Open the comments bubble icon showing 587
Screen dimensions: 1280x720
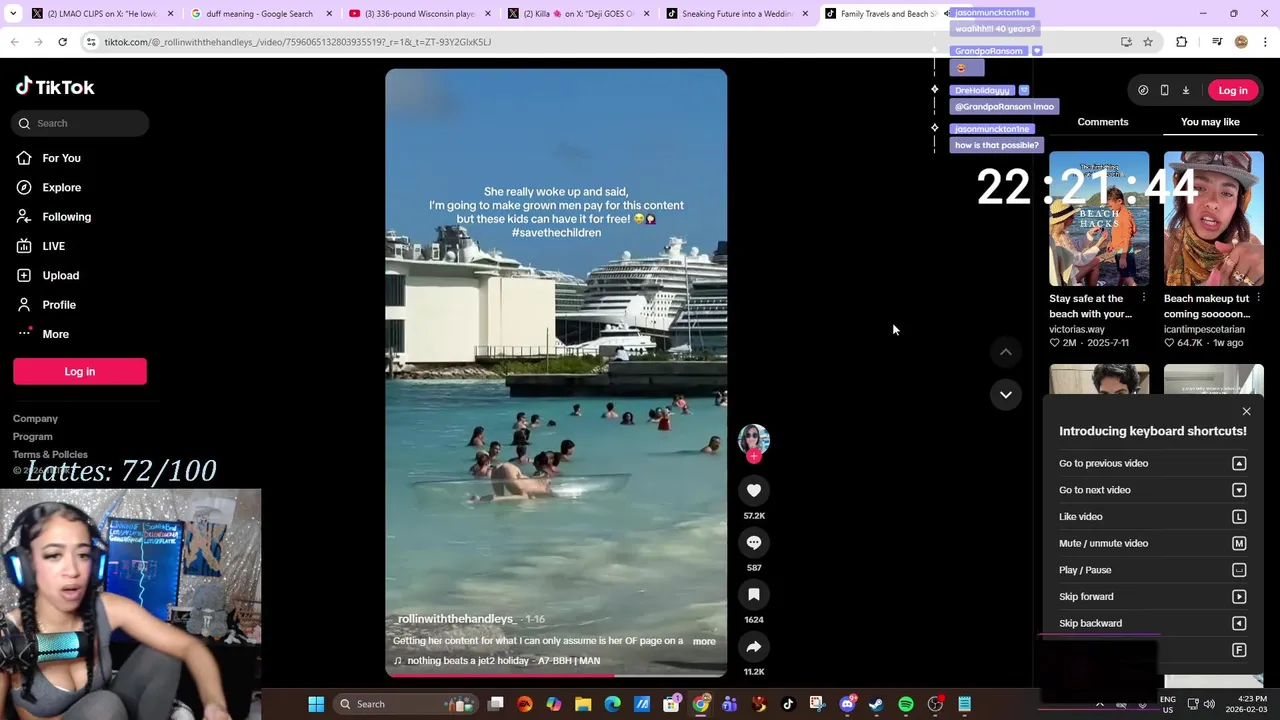click(754, 542)
